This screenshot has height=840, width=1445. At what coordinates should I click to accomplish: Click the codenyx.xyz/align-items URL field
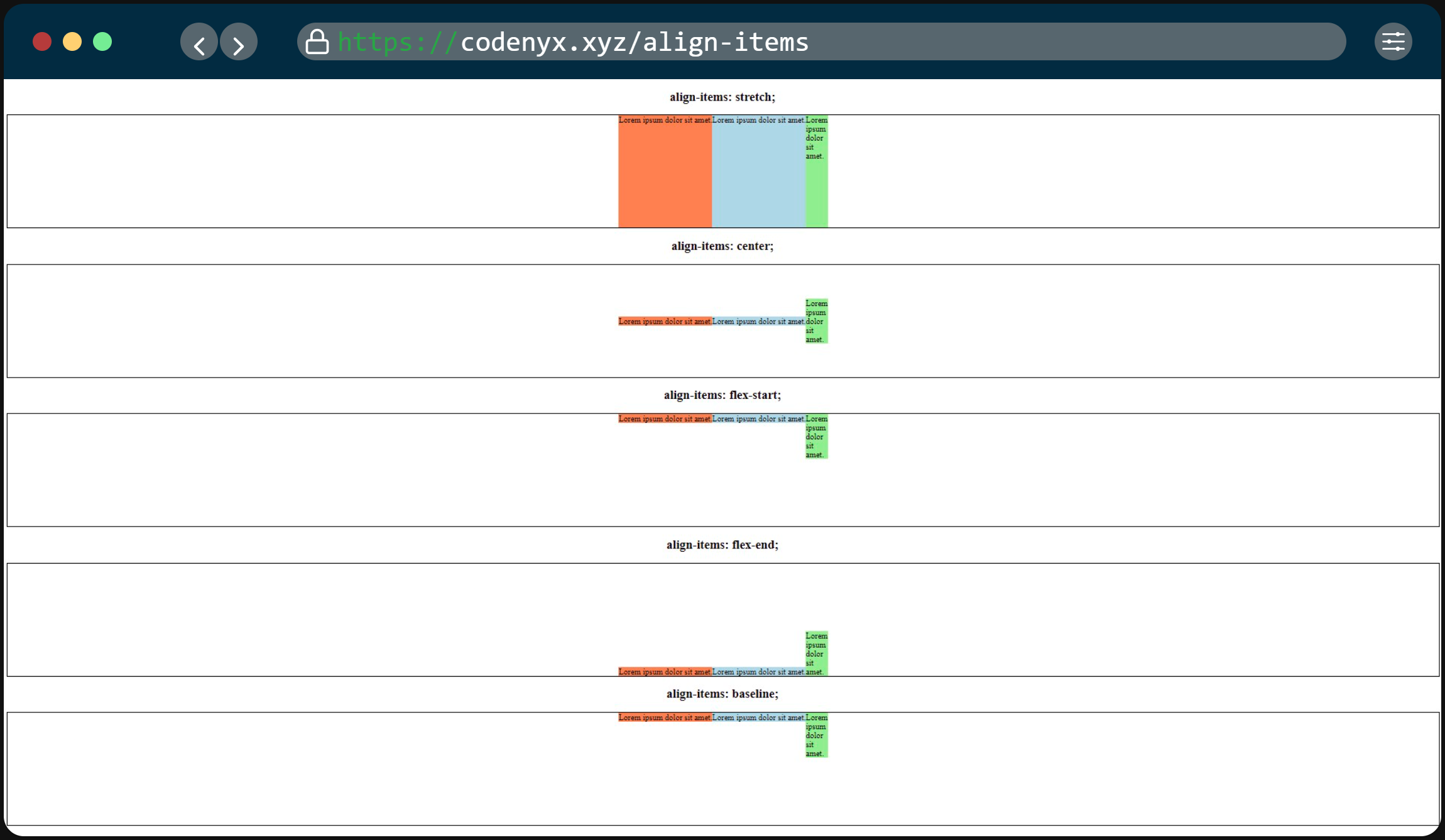[635, 42]
